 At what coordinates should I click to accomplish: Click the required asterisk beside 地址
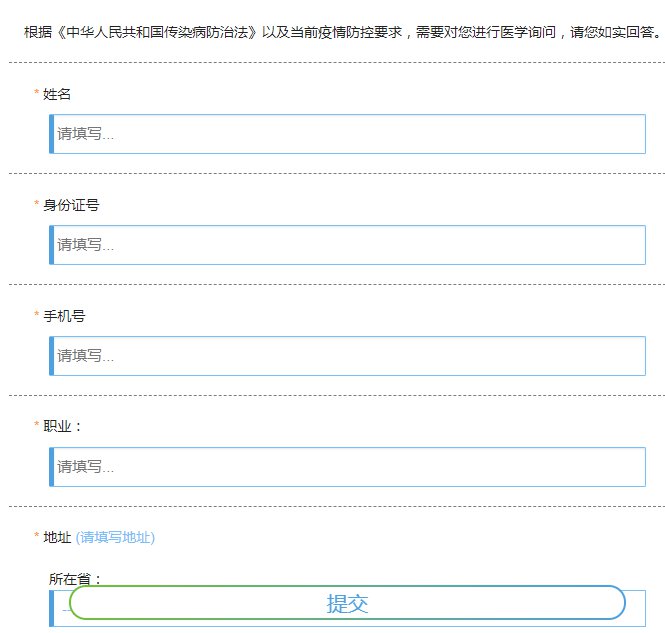[x=37, y=538]
